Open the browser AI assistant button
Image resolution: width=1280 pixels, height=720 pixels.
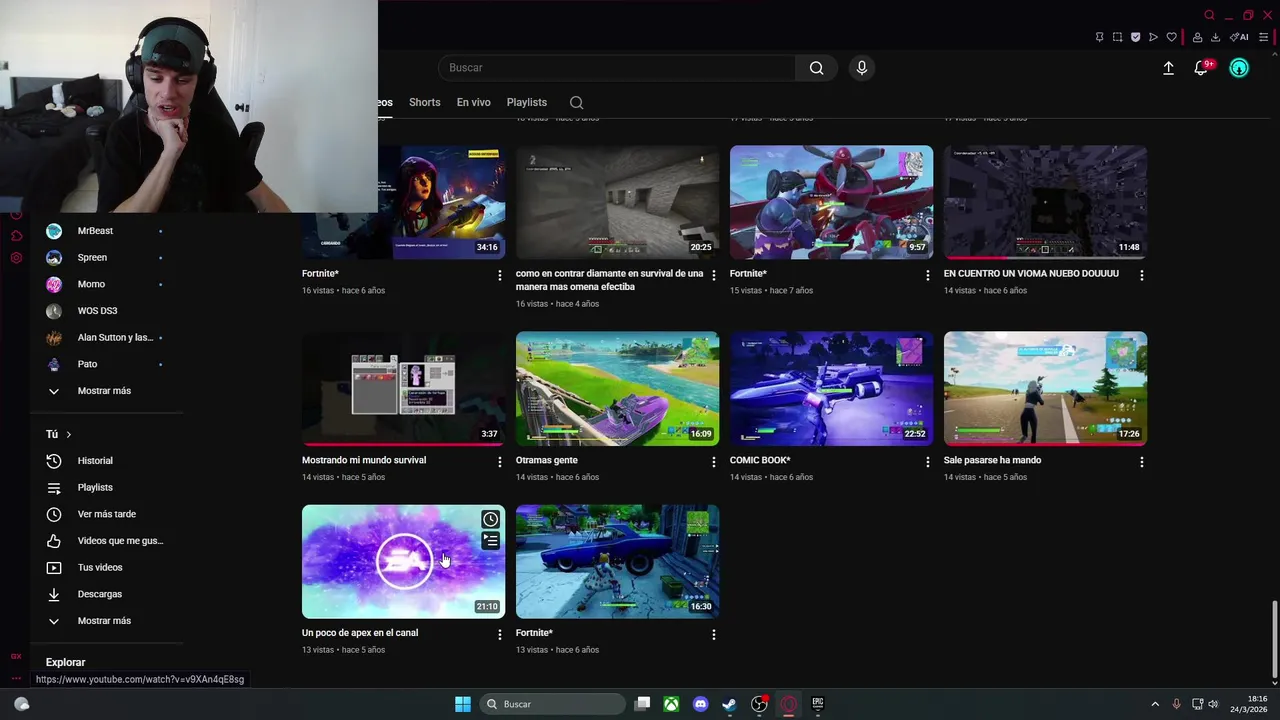(x=1239, y=37)
